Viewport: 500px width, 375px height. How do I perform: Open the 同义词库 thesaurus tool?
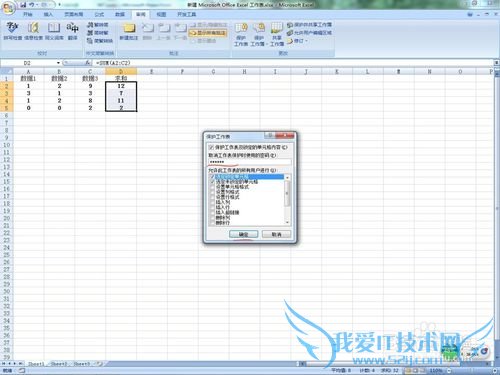[x=54, y=31]
